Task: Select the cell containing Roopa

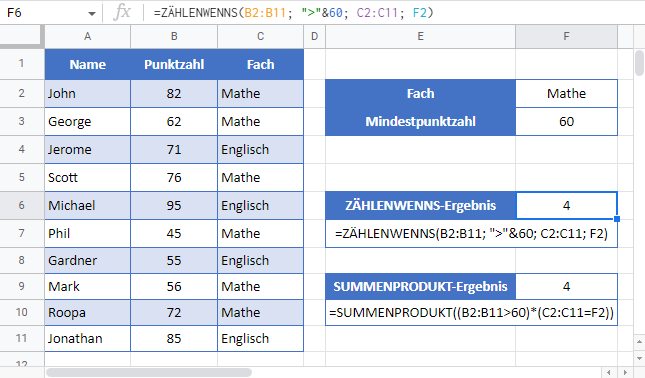Action: click(88, 313)
